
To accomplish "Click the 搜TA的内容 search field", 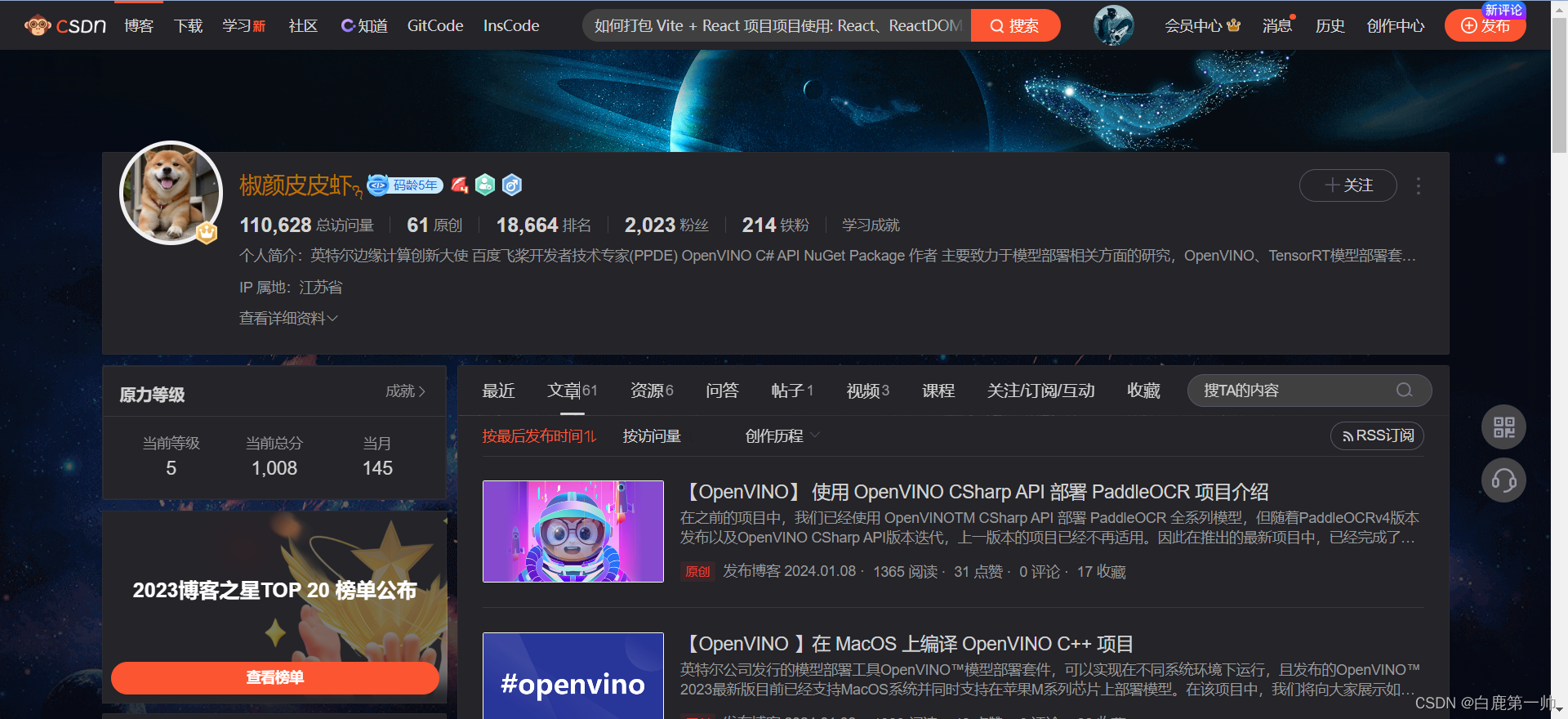I will pyautogui.click(x=1309, y=391).
